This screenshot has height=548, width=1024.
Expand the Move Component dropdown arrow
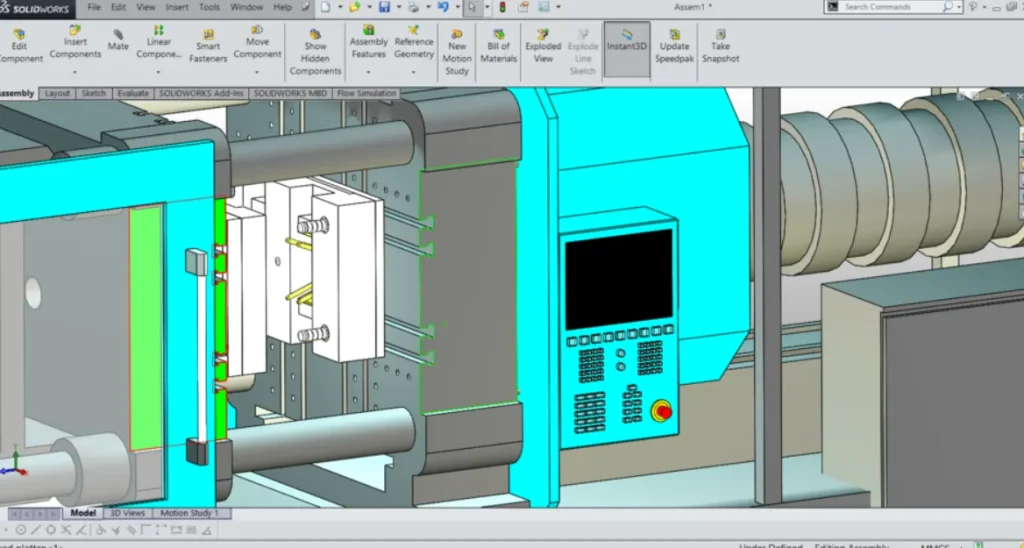pyautogui.click(x=257, y=72)
